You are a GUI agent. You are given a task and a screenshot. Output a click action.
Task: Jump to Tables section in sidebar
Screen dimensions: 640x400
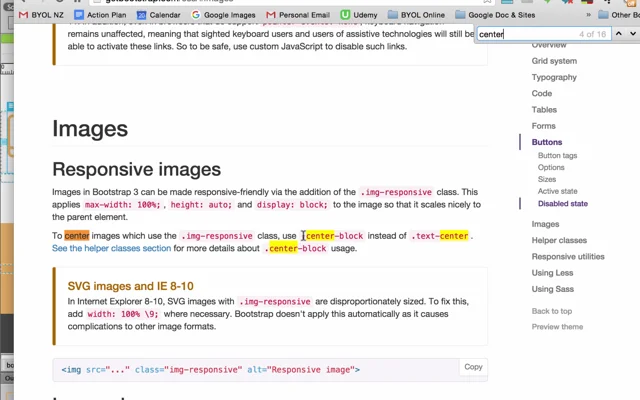tap(544, 110)
